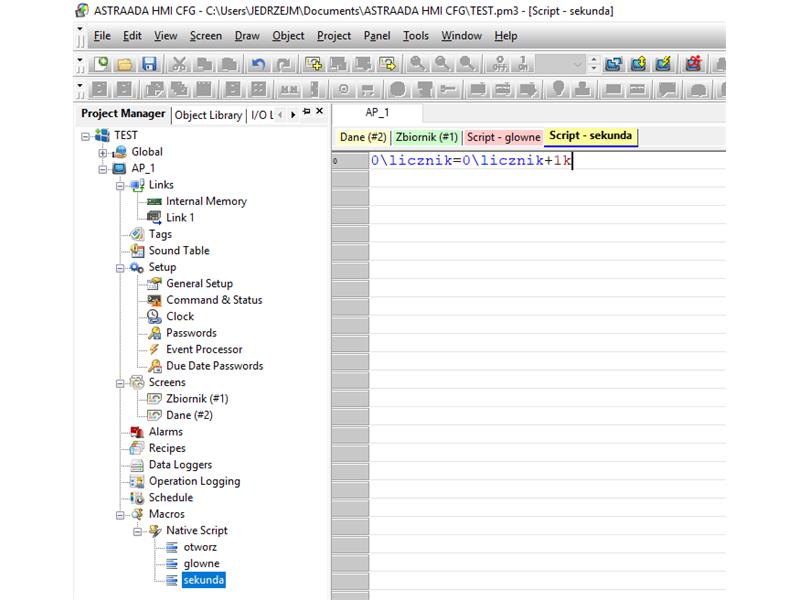Open Passwords settings
Viewport: 800px width, 600px height.
(x=191, y=333)
